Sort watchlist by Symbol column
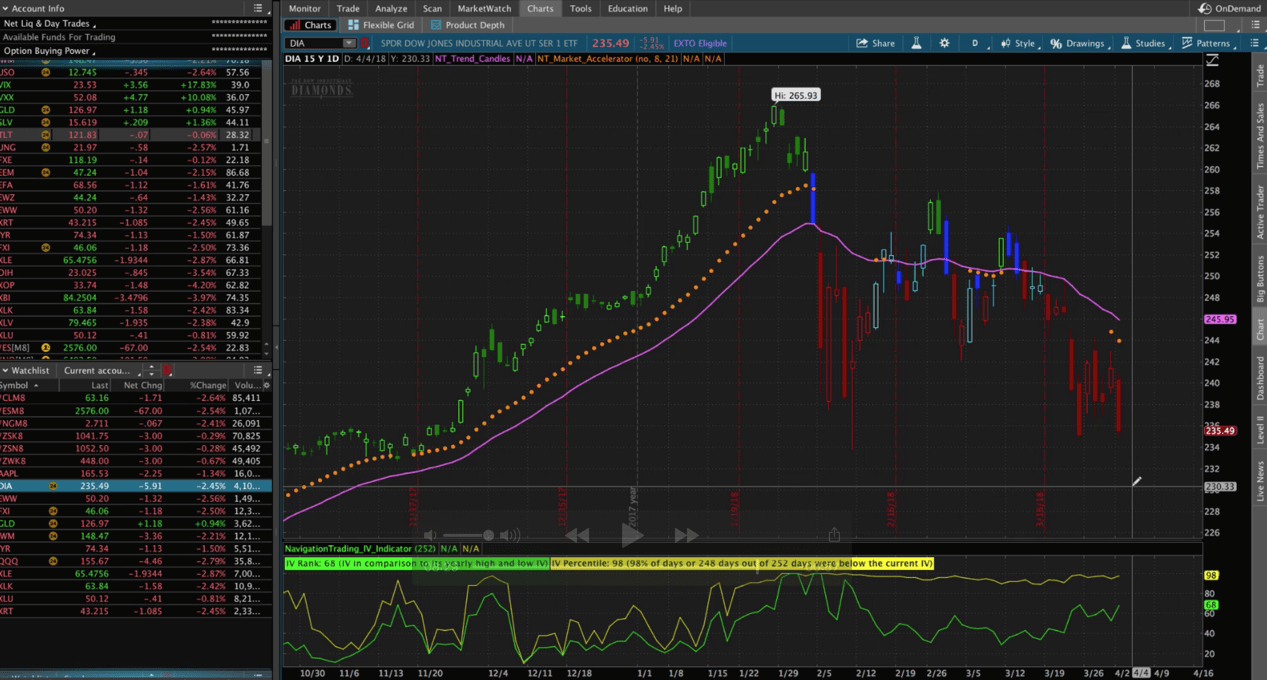Screen dimensions: 1267x680 click(18, 385)
